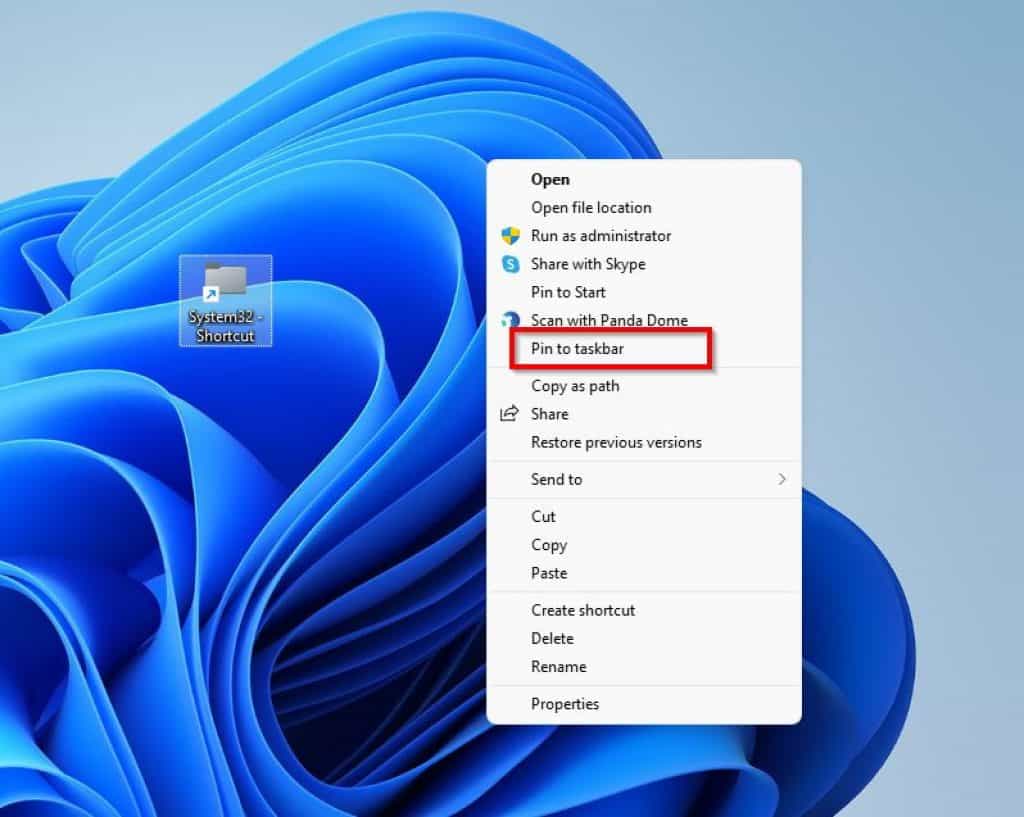The image size is (1024, 817).
Task: Select Share with Skype
Action: pos(644,264)
